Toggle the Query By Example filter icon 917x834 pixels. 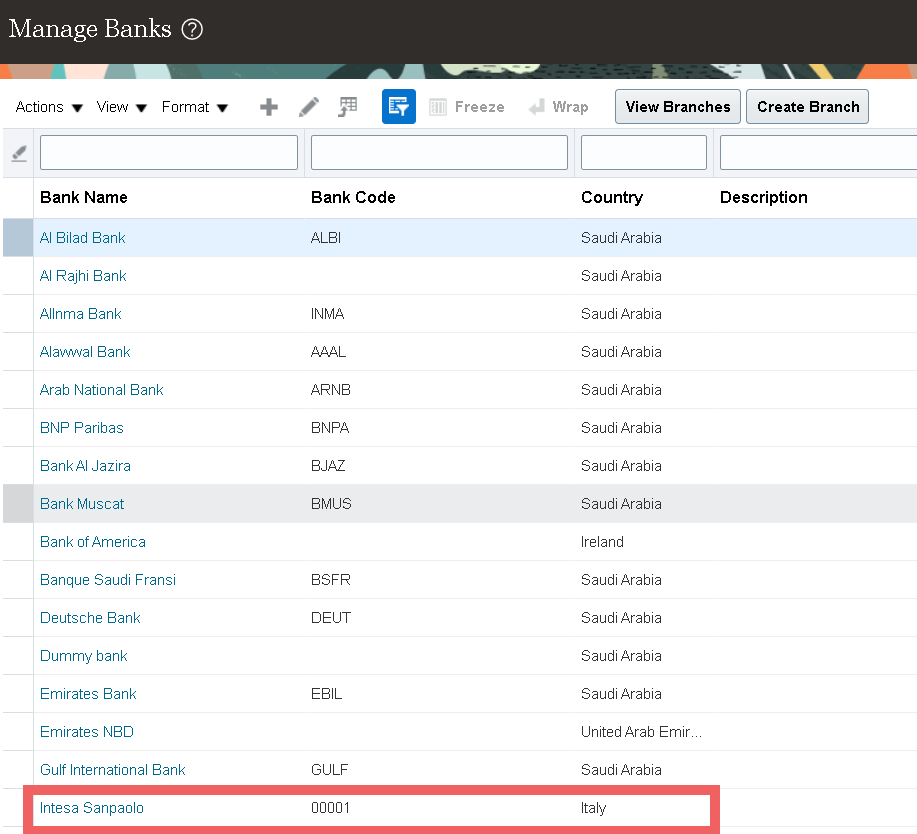pyautogui.click(x=398, y=106)
